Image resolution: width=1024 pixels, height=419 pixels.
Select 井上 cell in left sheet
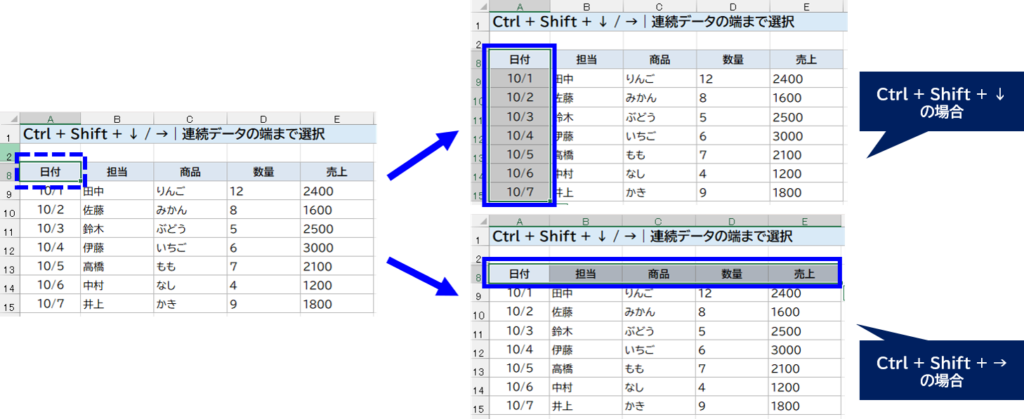118,304
